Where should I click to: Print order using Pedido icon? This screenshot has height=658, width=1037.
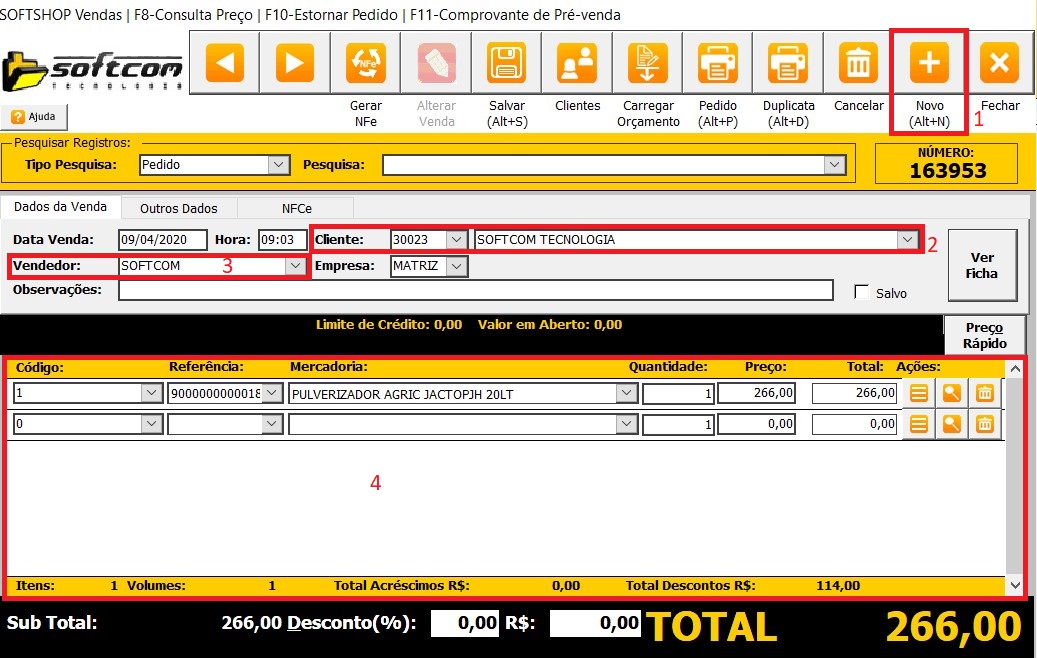coord(717,64)
